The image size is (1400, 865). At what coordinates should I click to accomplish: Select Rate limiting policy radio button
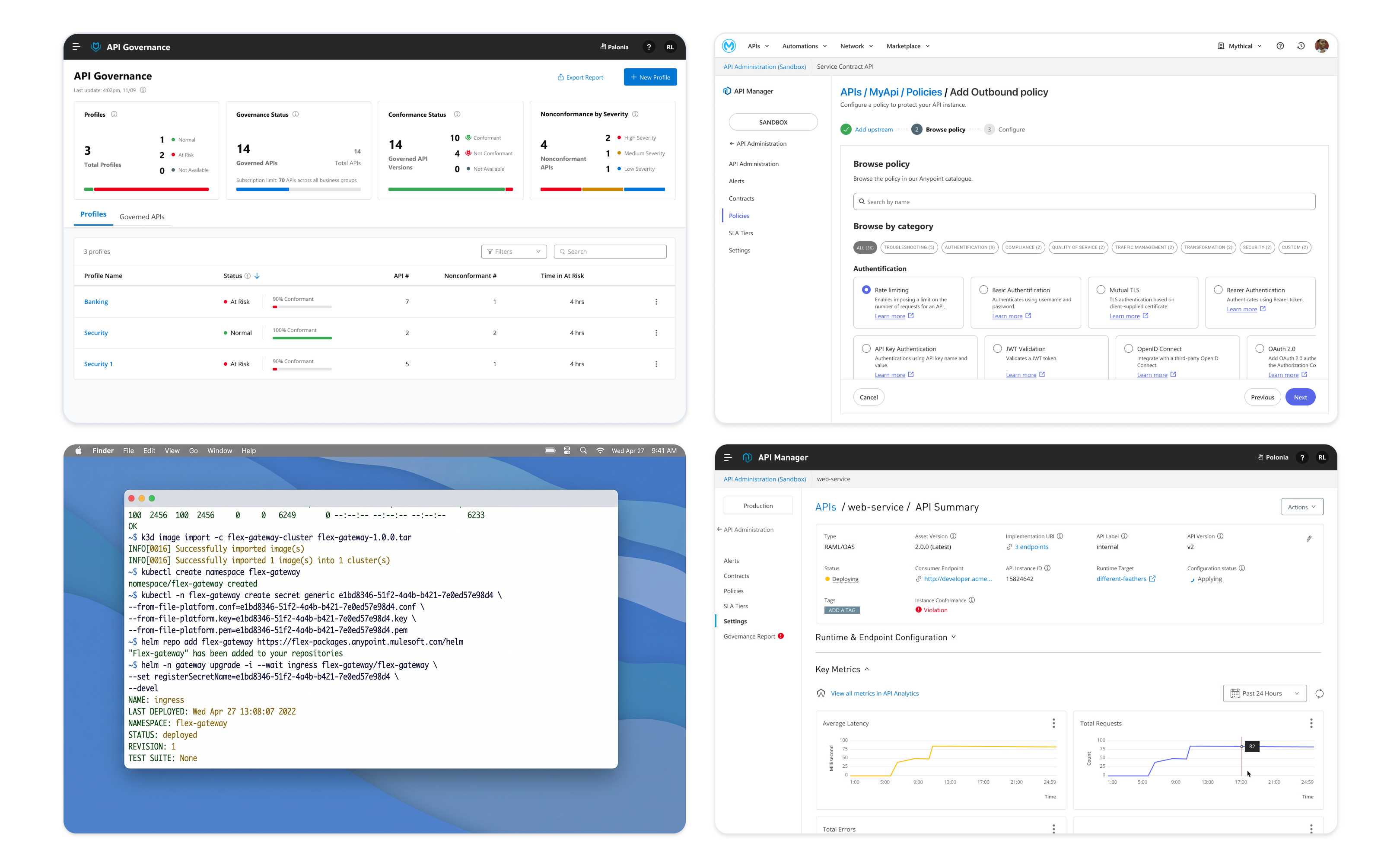pyautogui.click(x=866, y=290)
